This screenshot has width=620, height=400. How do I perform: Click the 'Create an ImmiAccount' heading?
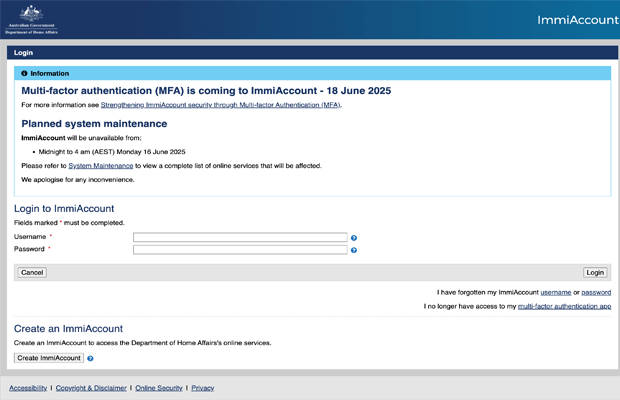point(68,328)
